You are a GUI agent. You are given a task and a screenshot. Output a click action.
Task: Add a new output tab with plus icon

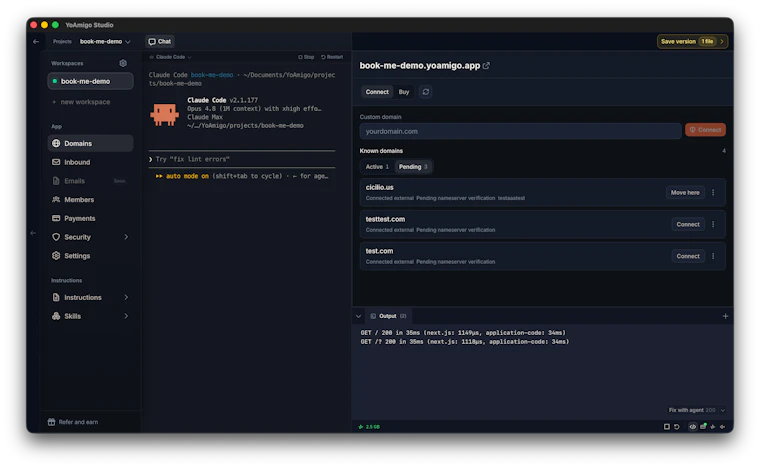coord(725,316)
